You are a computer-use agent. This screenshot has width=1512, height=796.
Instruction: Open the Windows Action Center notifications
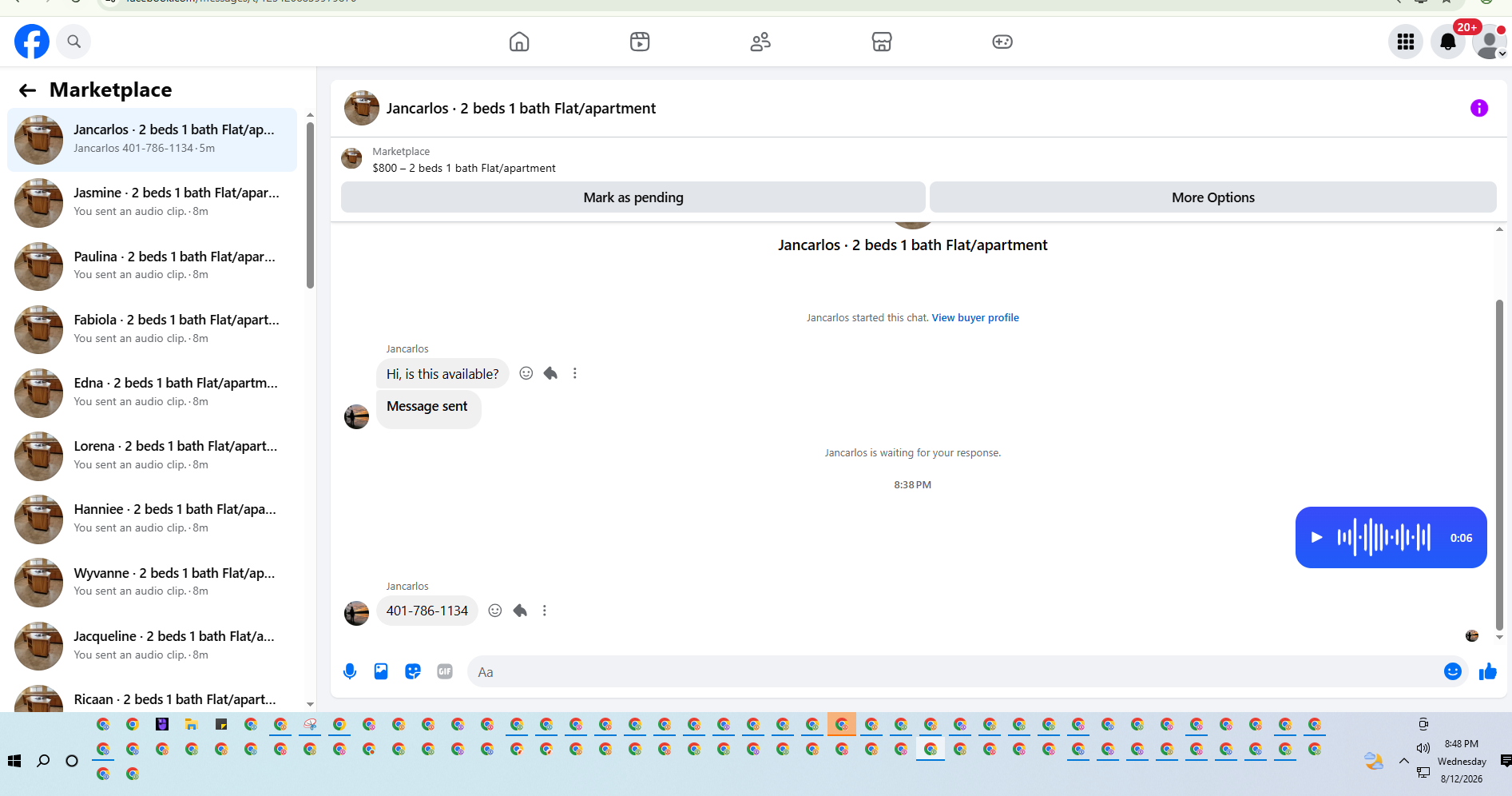(x=1505, y=761)
